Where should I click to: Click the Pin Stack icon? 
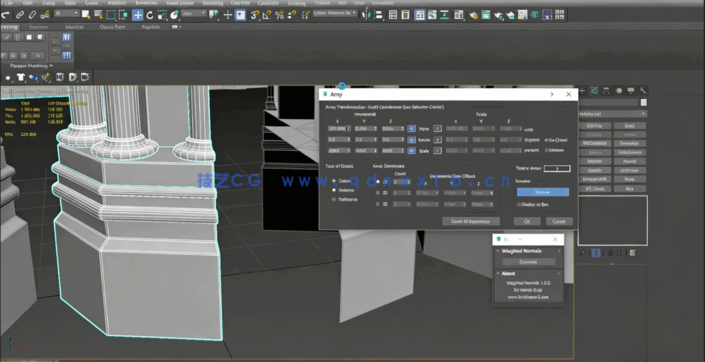(x=583, y=253)
